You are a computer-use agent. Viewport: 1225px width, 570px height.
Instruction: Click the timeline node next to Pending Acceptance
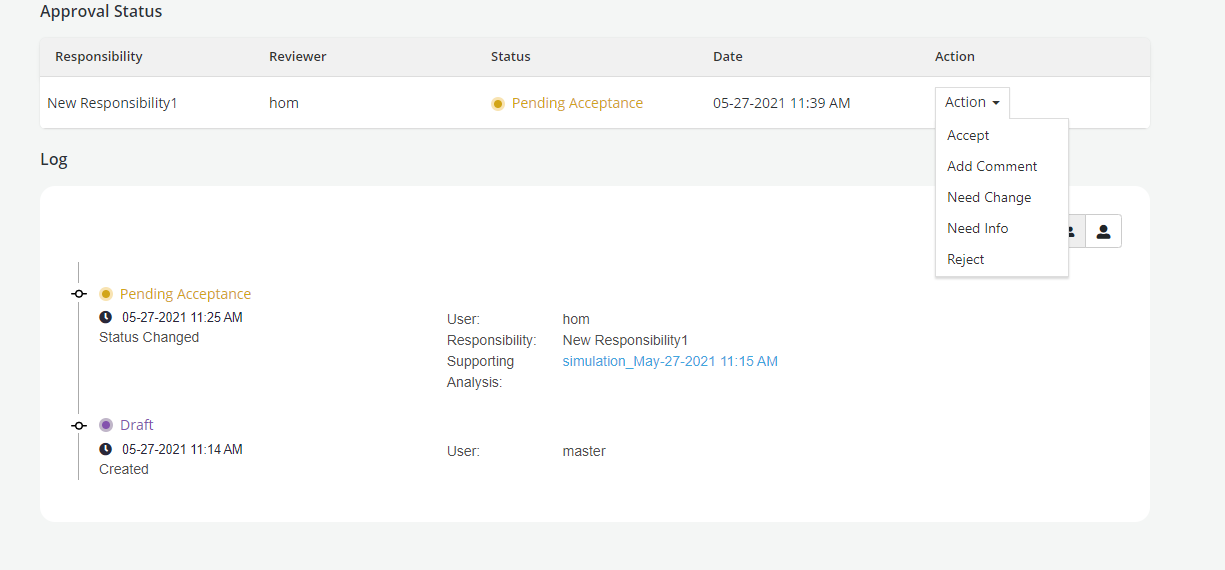point(79,294)
